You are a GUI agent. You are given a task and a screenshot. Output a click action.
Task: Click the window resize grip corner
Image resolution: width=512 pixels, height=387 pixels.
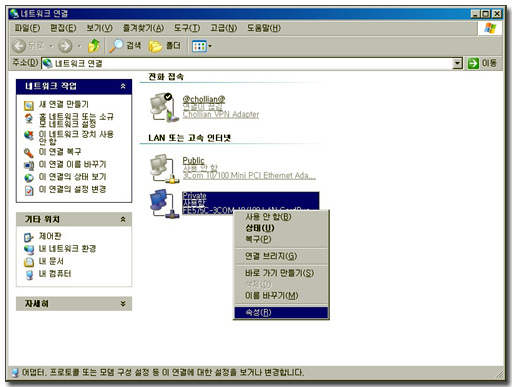pyautogui.click(x=499, y=375)
